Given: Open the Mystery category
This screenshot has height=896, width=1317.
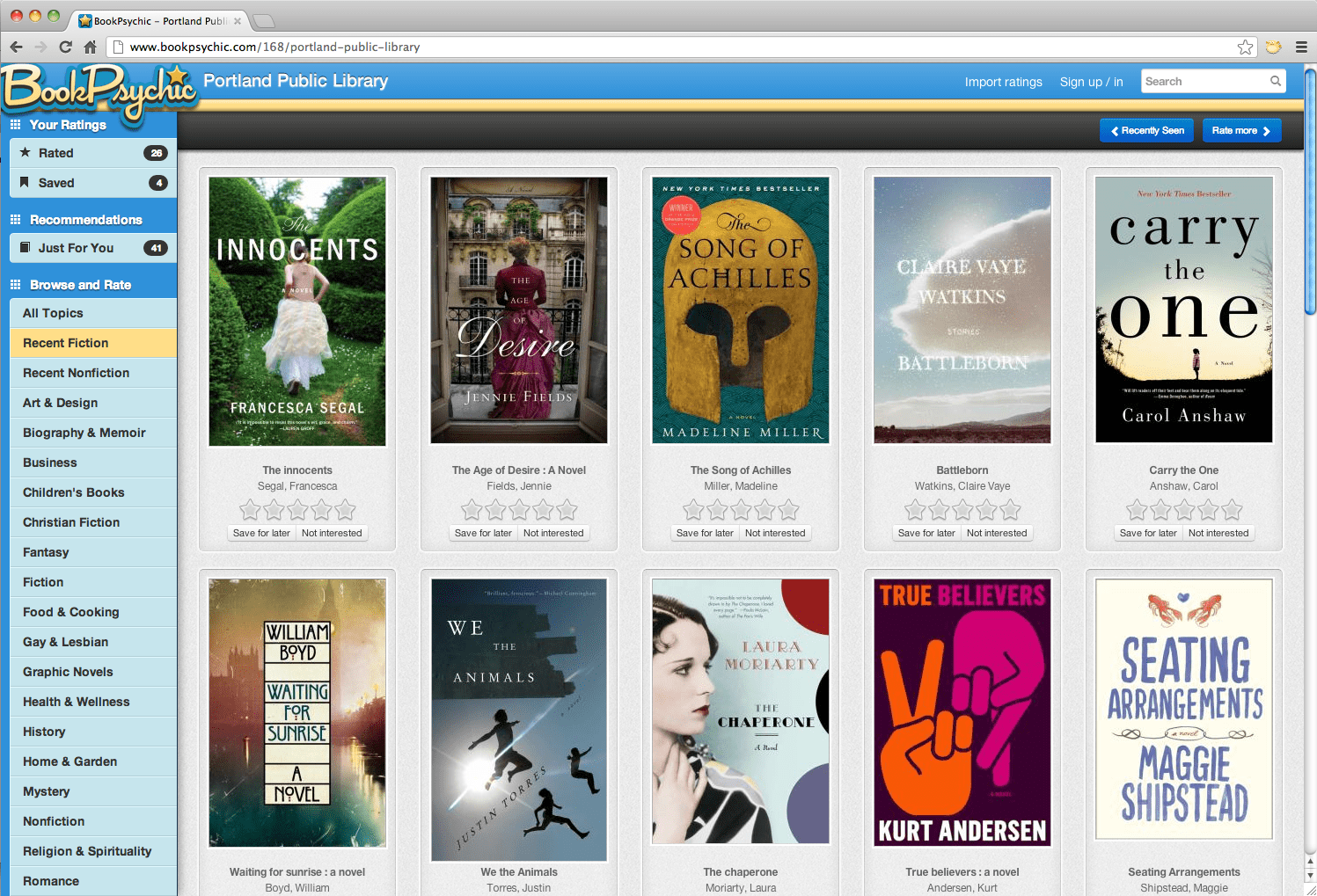Looking at the screenshot, I should 93,791.
